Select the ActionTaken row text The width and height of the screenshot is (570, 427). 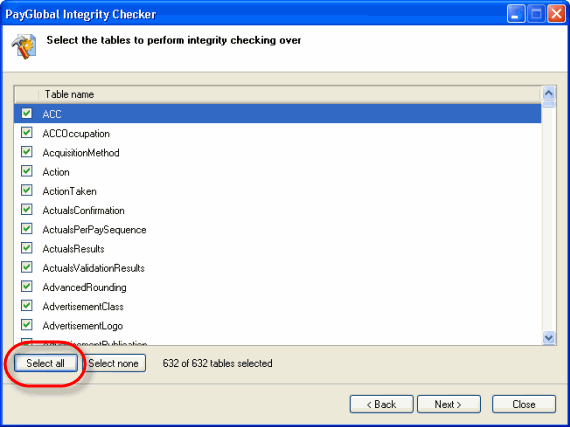click(69, 191)
